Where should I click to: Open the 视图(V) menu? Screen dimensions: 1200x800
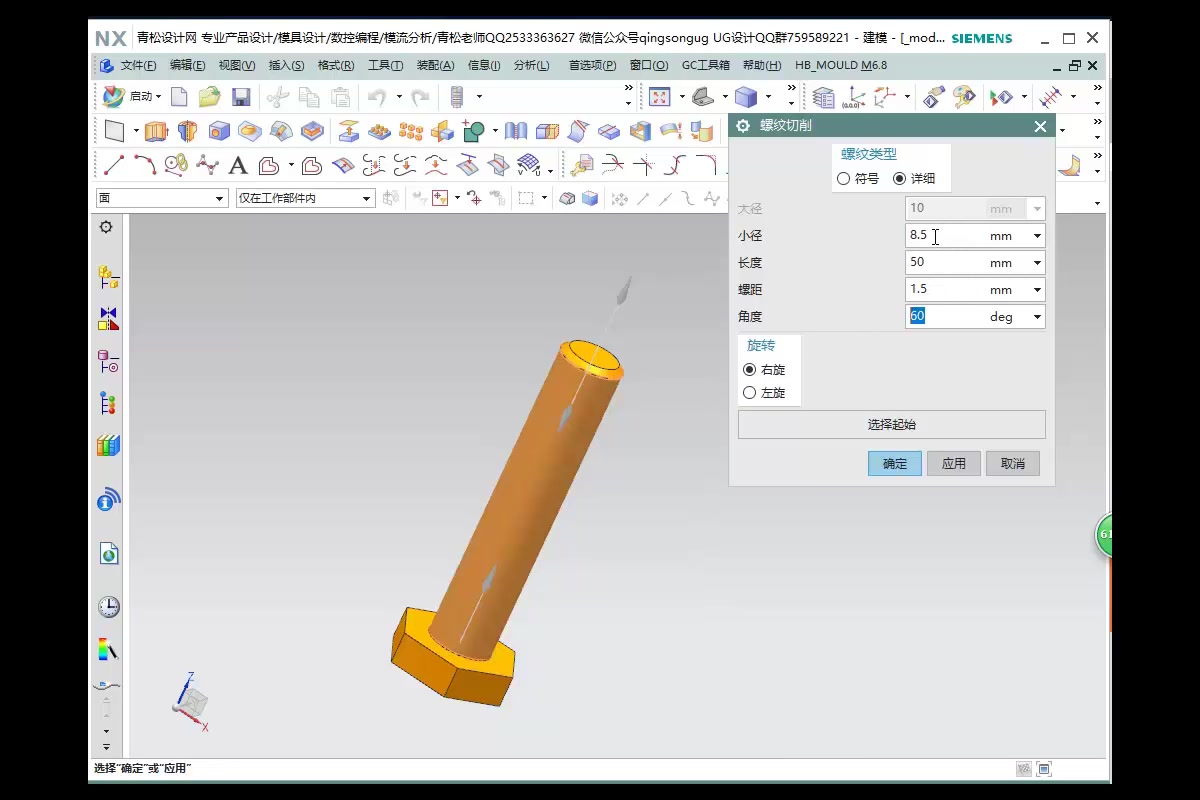(237, 65)
